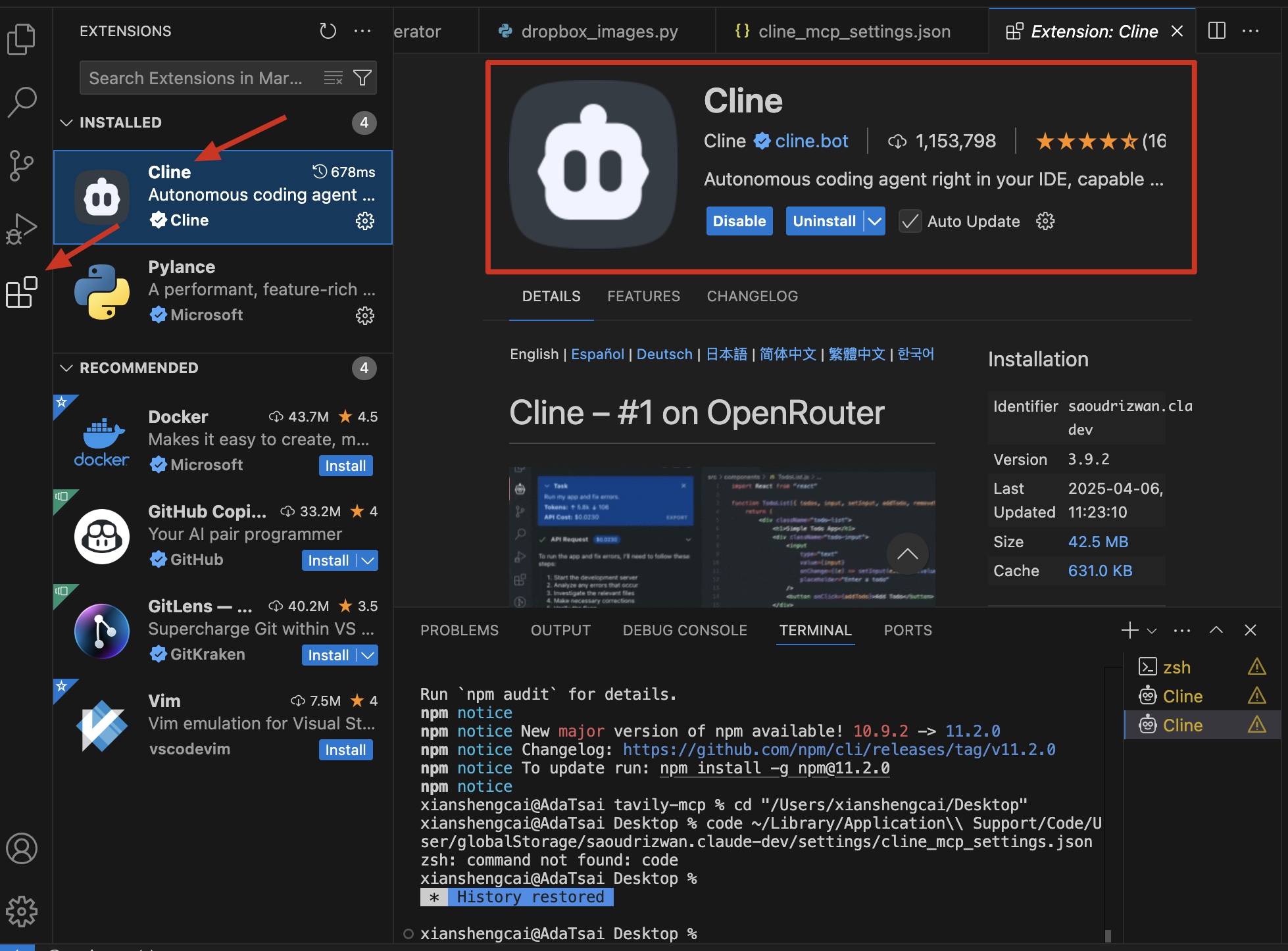Image resolution: width=1288 pixels, height=951 pixels.
Task: Clear extensions search results icon
Action: (x=334, y=78)
